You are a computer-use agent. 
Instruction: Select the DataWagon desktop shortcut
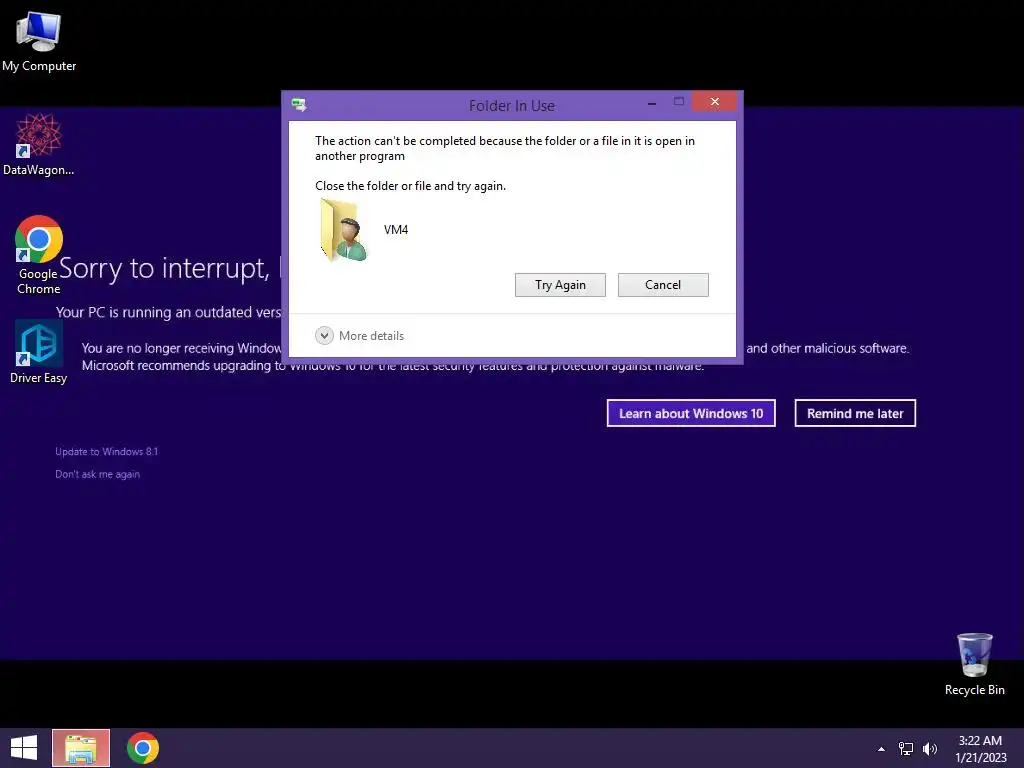click(39, 144)
